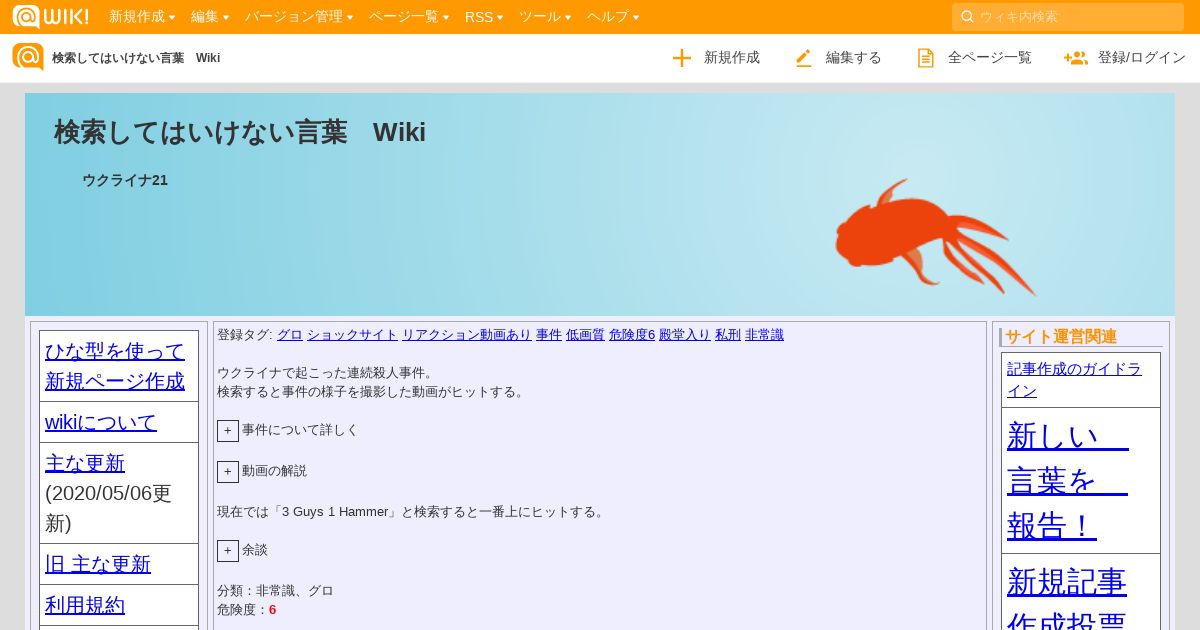
Task: Click the 分類：非常識、グロ line
Action: 275,591
